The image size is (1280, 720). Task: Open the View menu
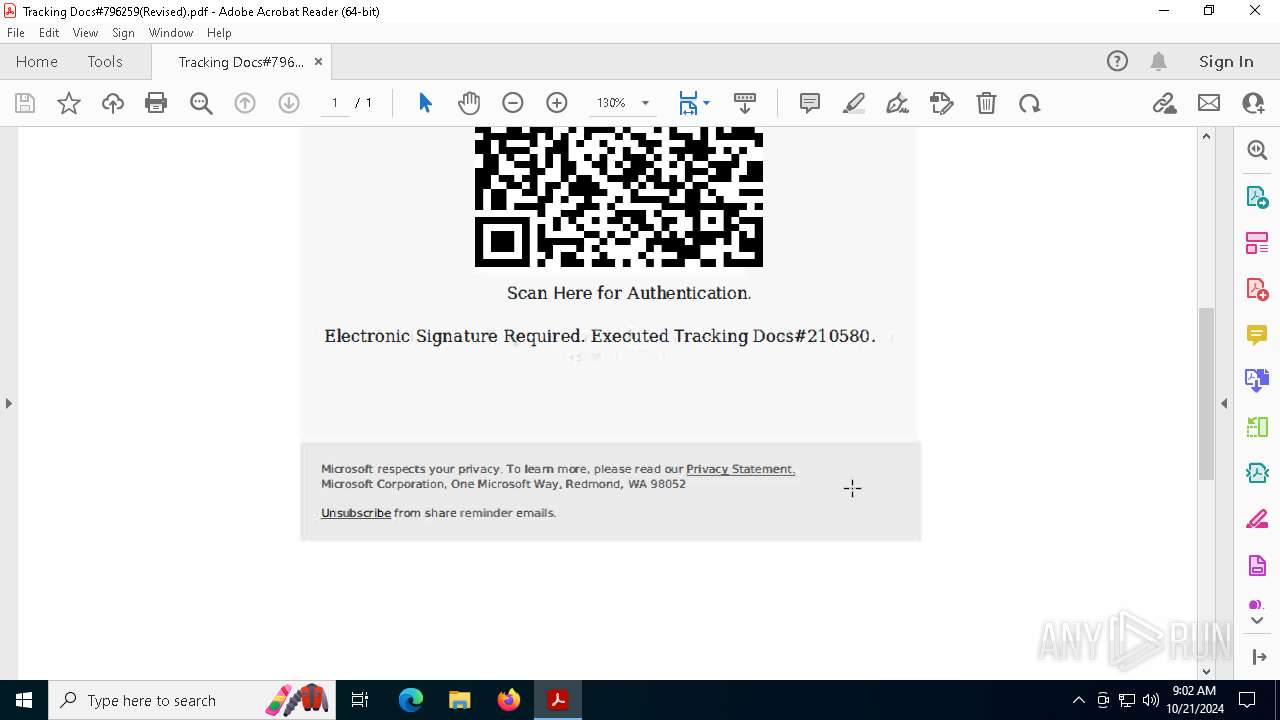tap(85, 33)
